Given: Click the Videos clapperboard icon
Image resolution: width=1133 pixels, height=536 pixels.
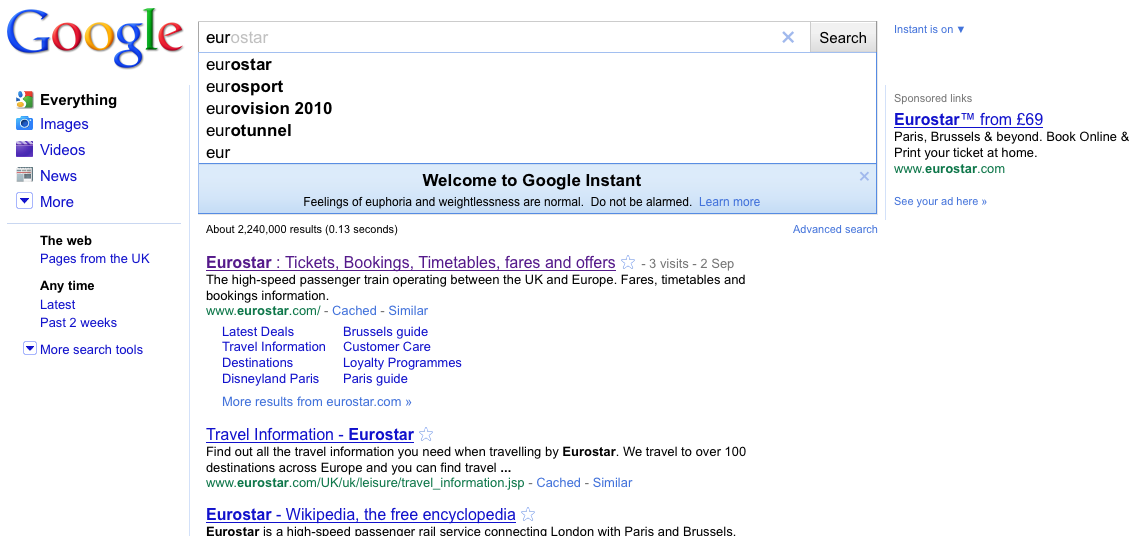Looking at the screenshot, I should [x=25, y=150].
